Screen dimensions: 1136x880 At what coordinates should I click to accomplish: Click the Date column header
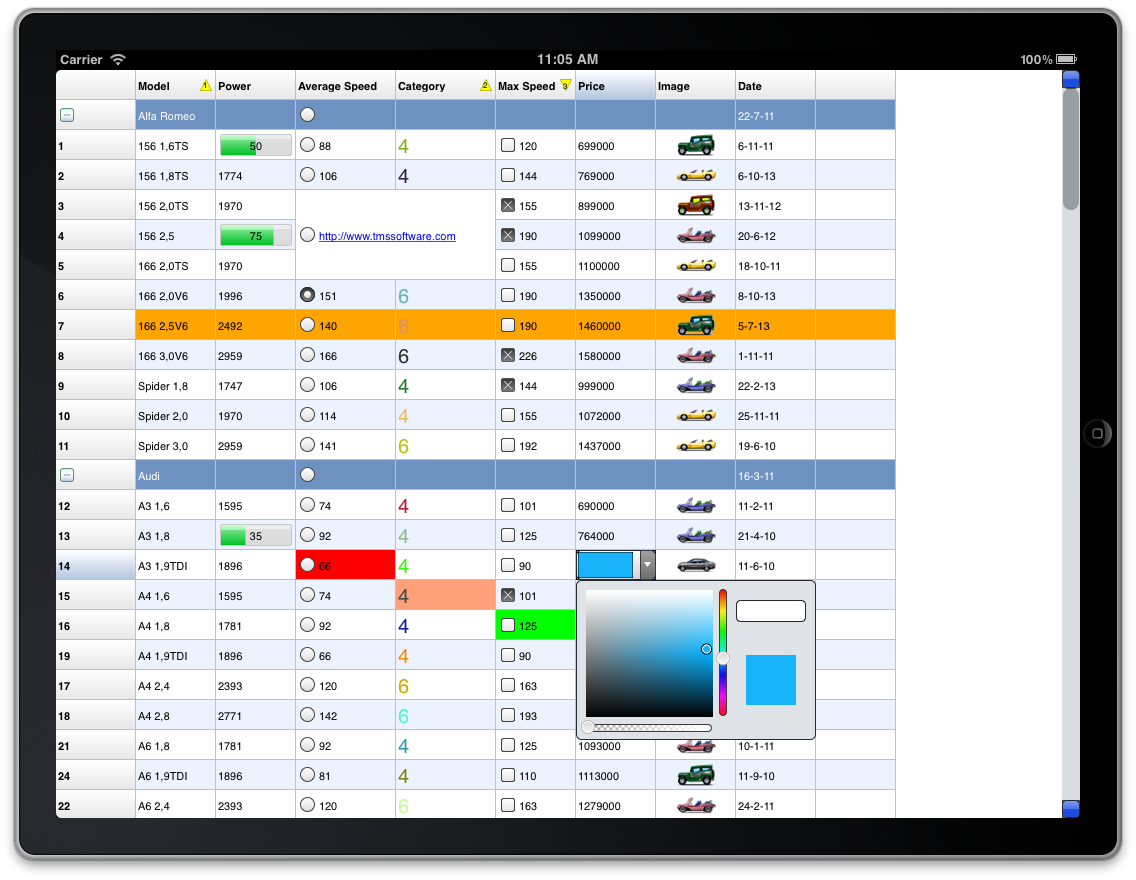pyautogui.click(x=774, y=86)
